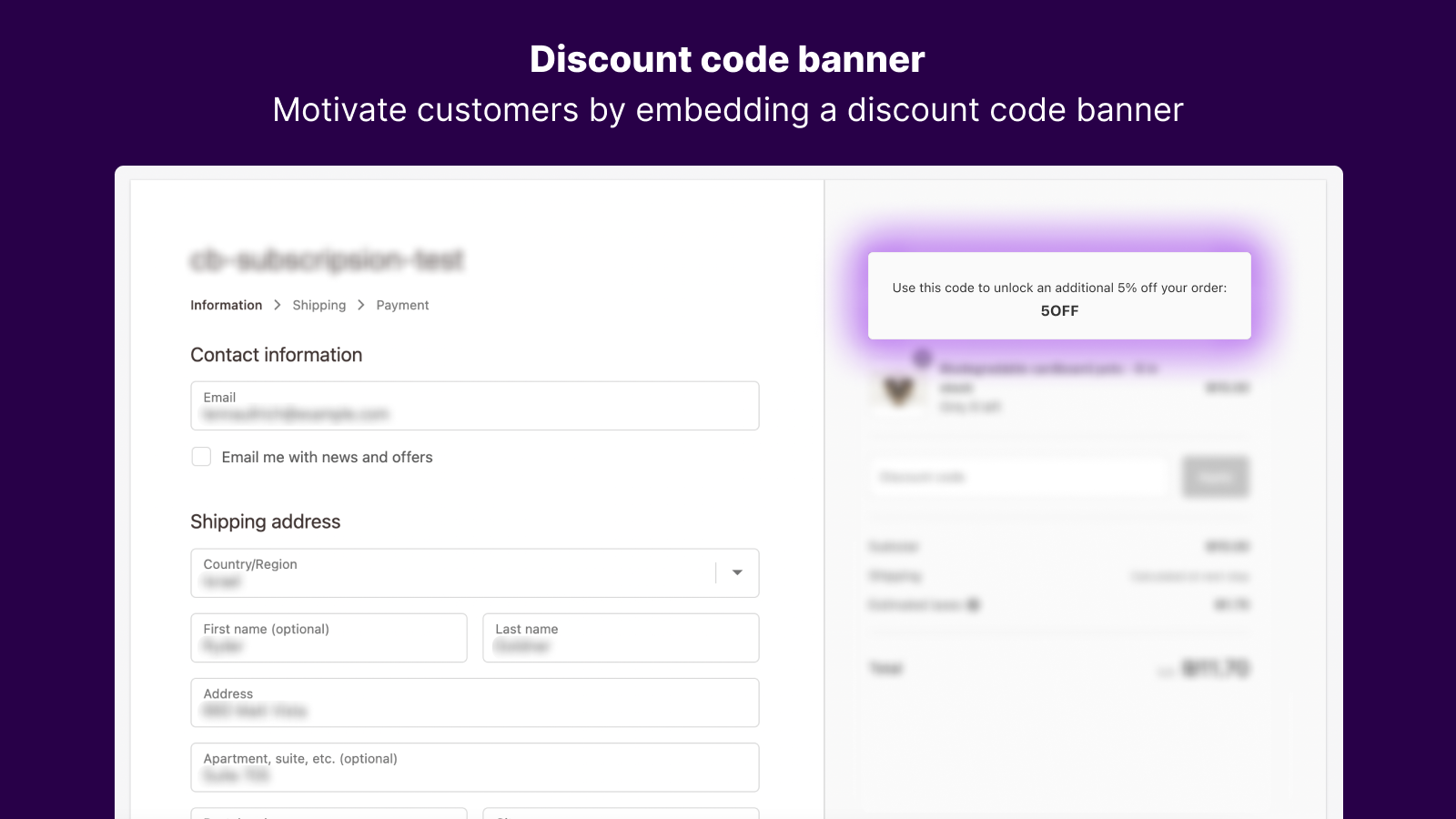
Task: Click the highlighted discount code banner
Action: pos(1059,296)
